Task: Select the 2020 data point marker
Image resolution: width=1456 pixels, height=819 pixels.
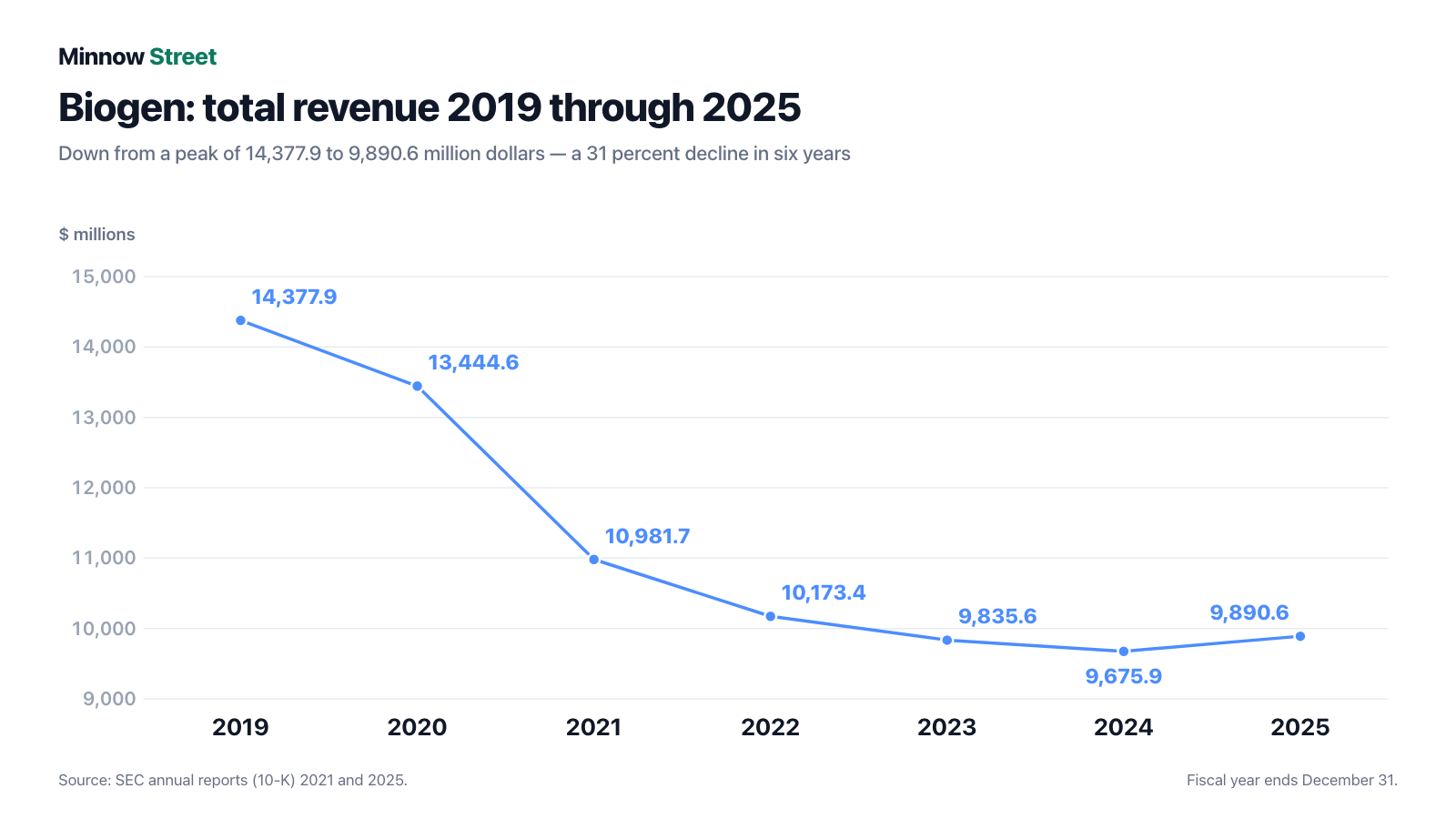Action: [417, 386]
